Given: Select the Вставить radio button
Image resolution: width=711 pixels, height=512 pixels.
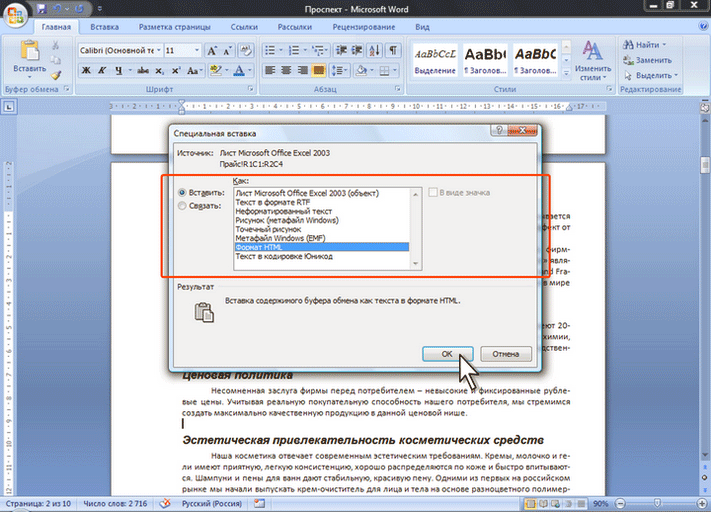Looking at the screenshot, I should 182,192.
